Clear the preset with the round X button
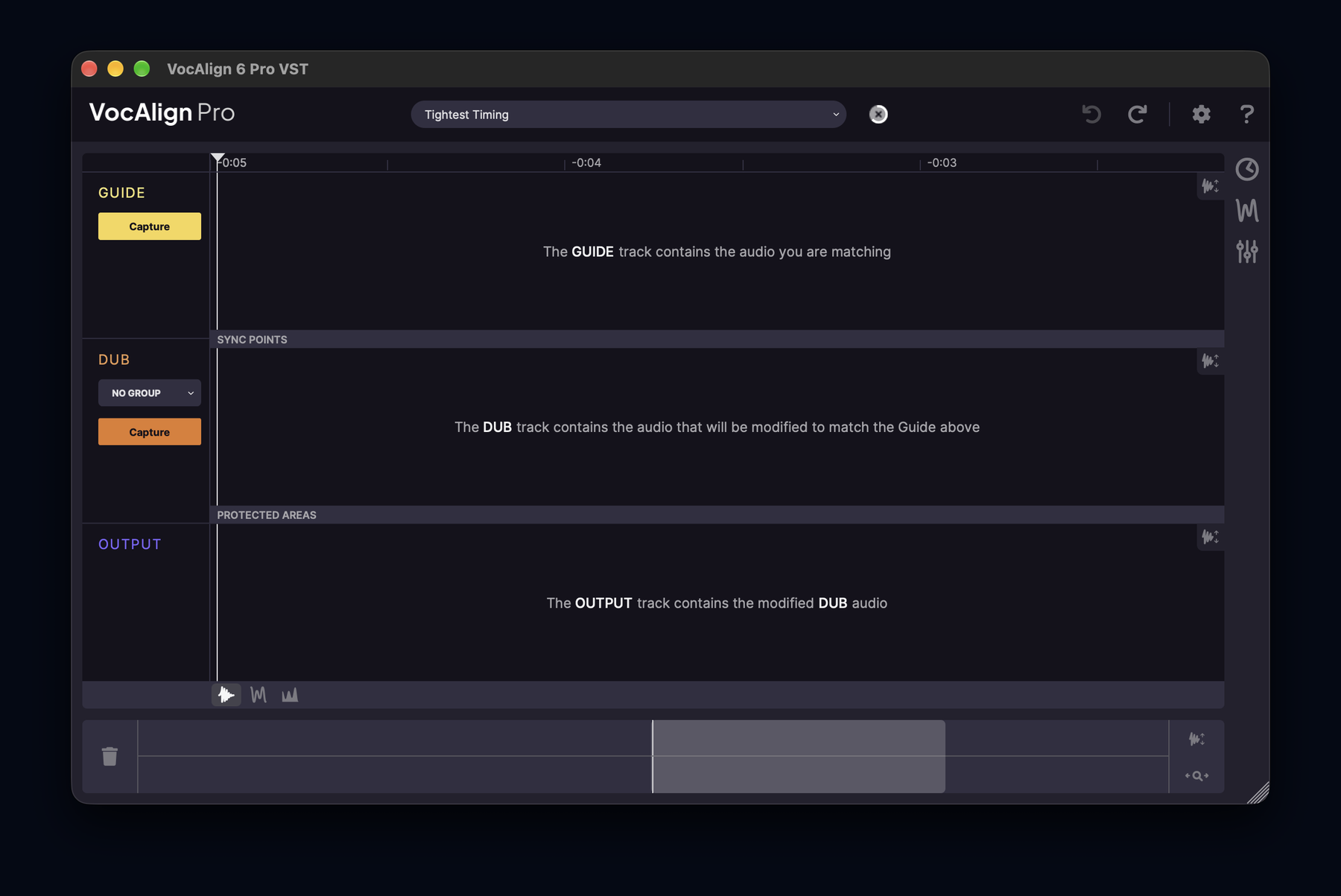1341x896 pixels. pyautogui.click(x=878, y=114)
